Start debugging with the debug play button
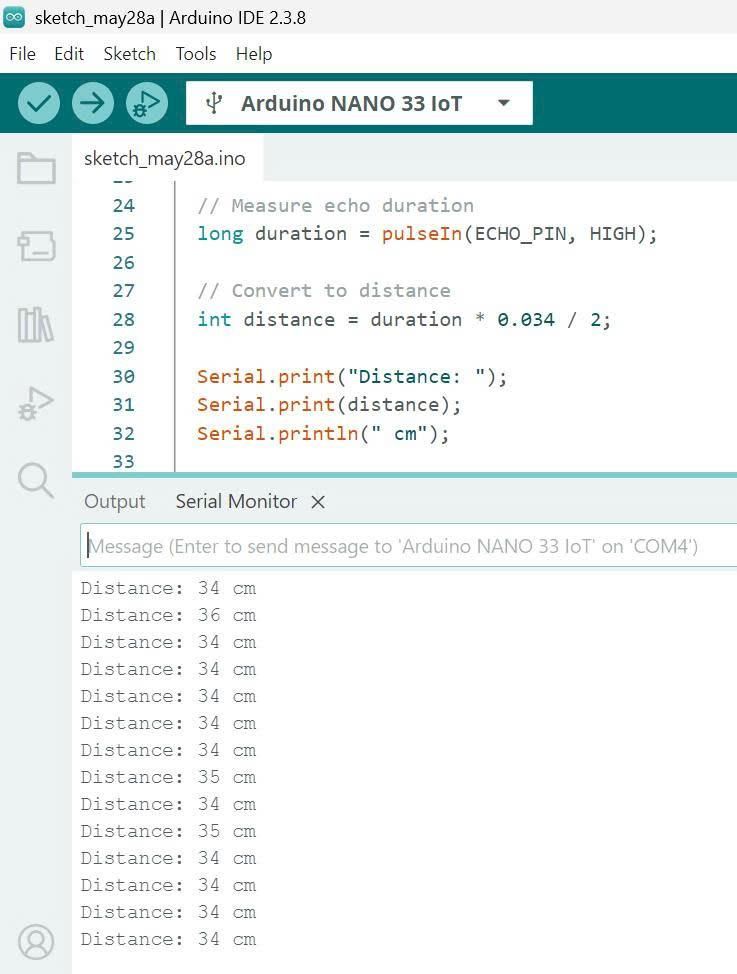This screenshot has height=974, width=737. click(147, 102)
